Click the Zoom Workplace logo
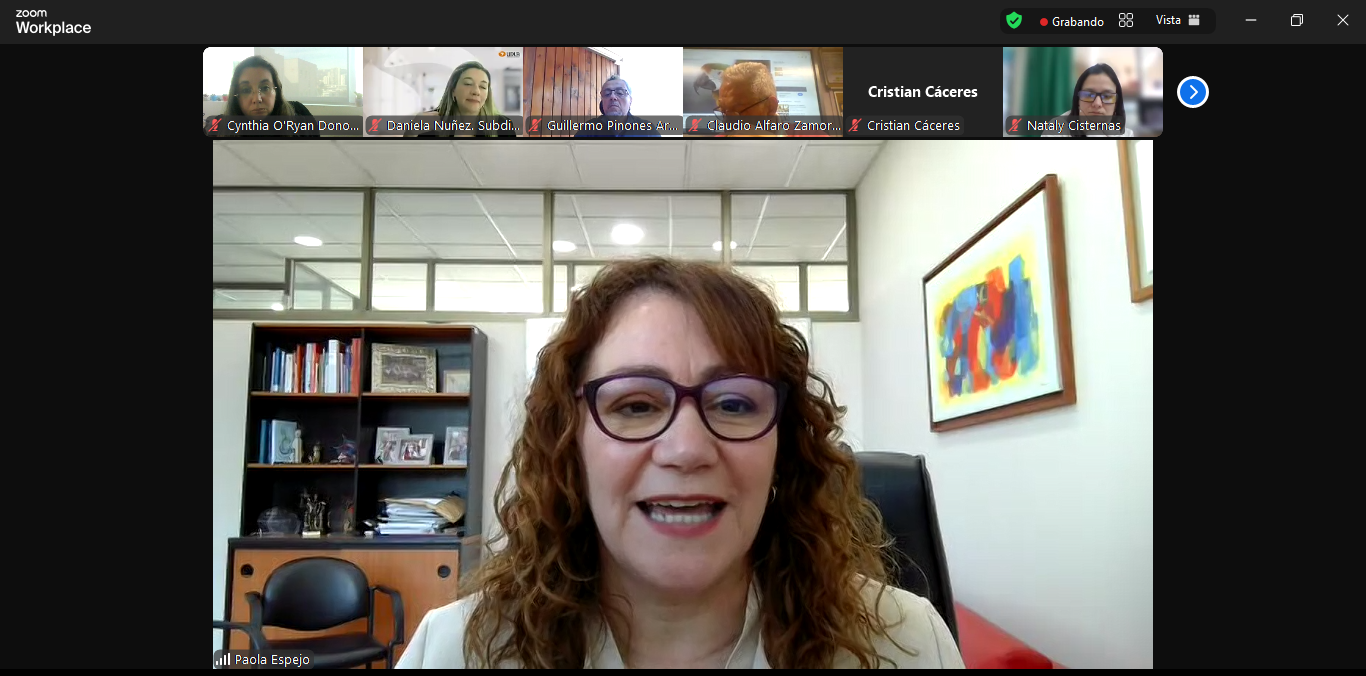Screen dimensions: 1366x676 [53, 22]
